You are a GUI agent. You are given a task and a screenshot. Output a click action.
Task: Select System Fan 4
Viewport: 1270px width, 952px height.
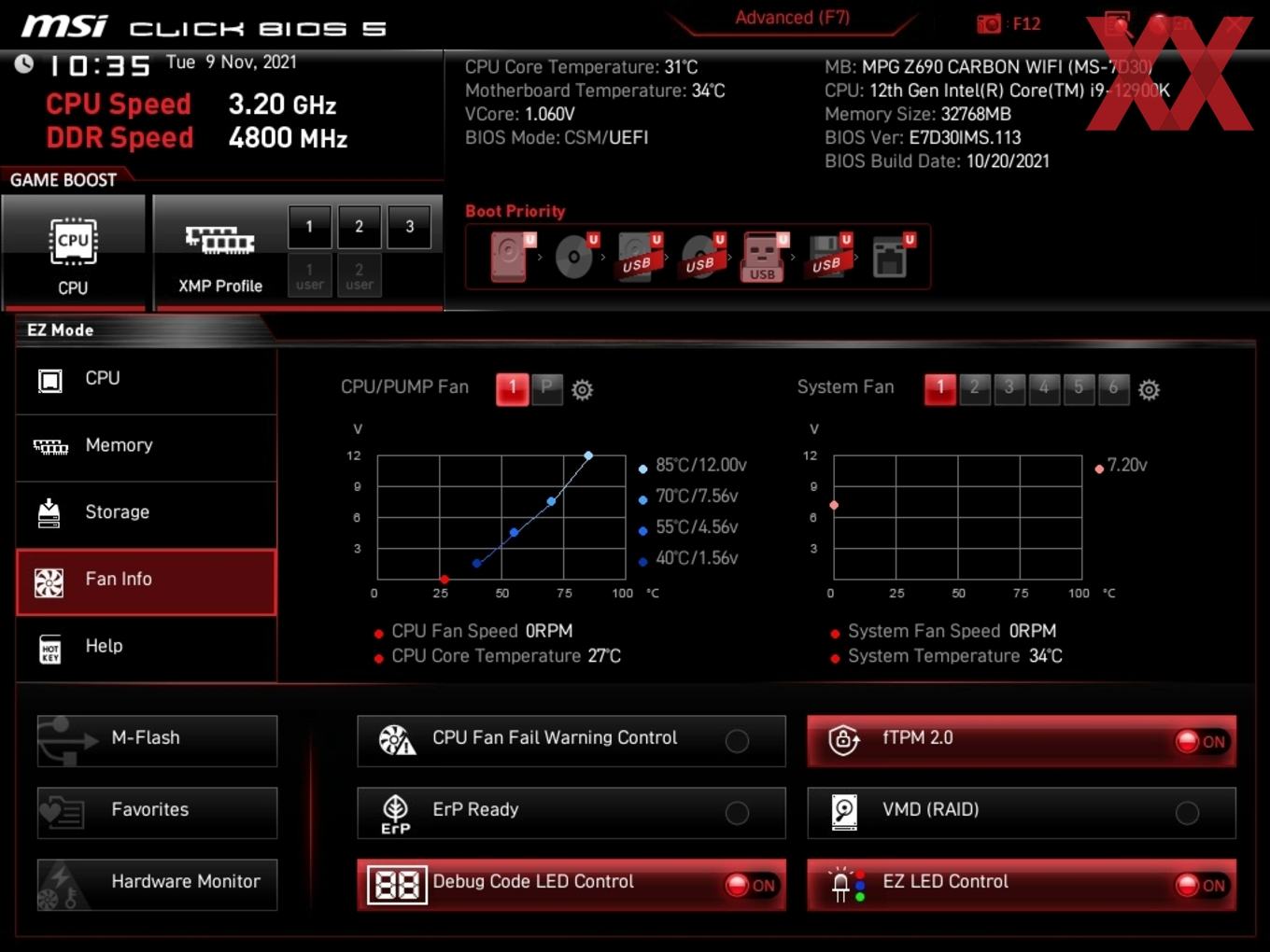click(1044, 388)
